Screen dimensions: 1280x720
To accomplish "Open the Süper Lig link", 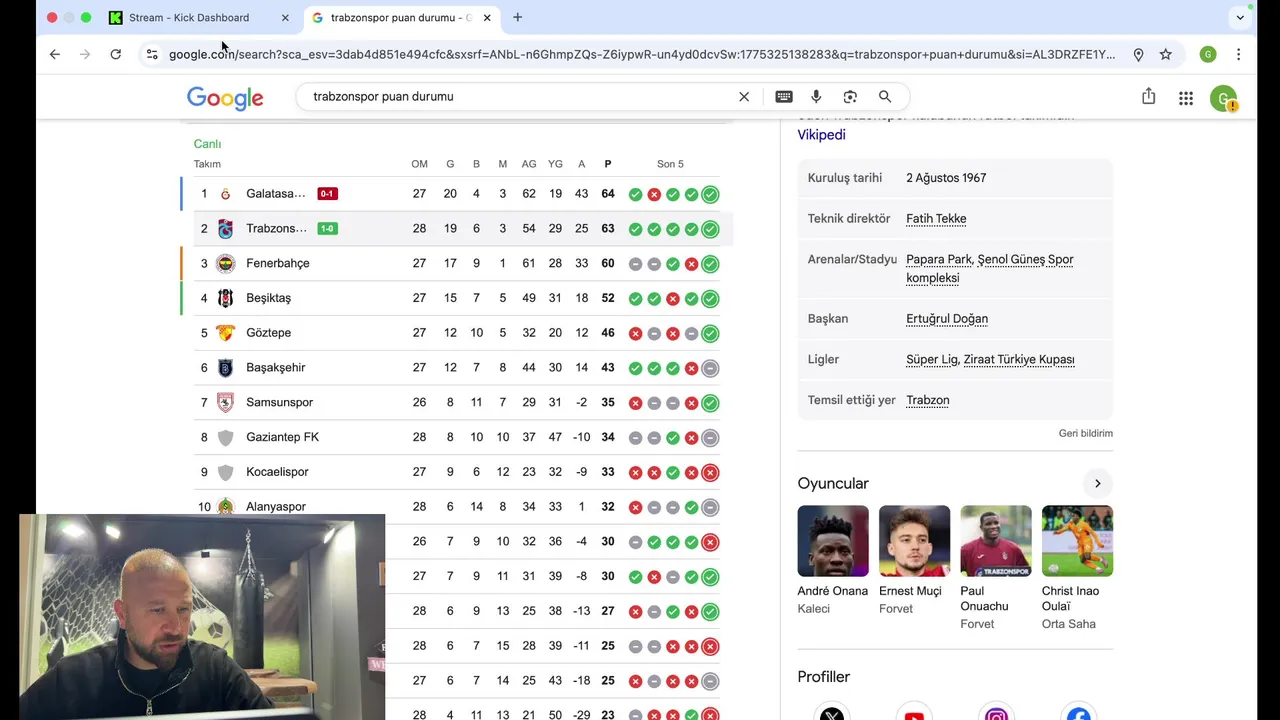I will pyautogui.click(x=931, y=360).
